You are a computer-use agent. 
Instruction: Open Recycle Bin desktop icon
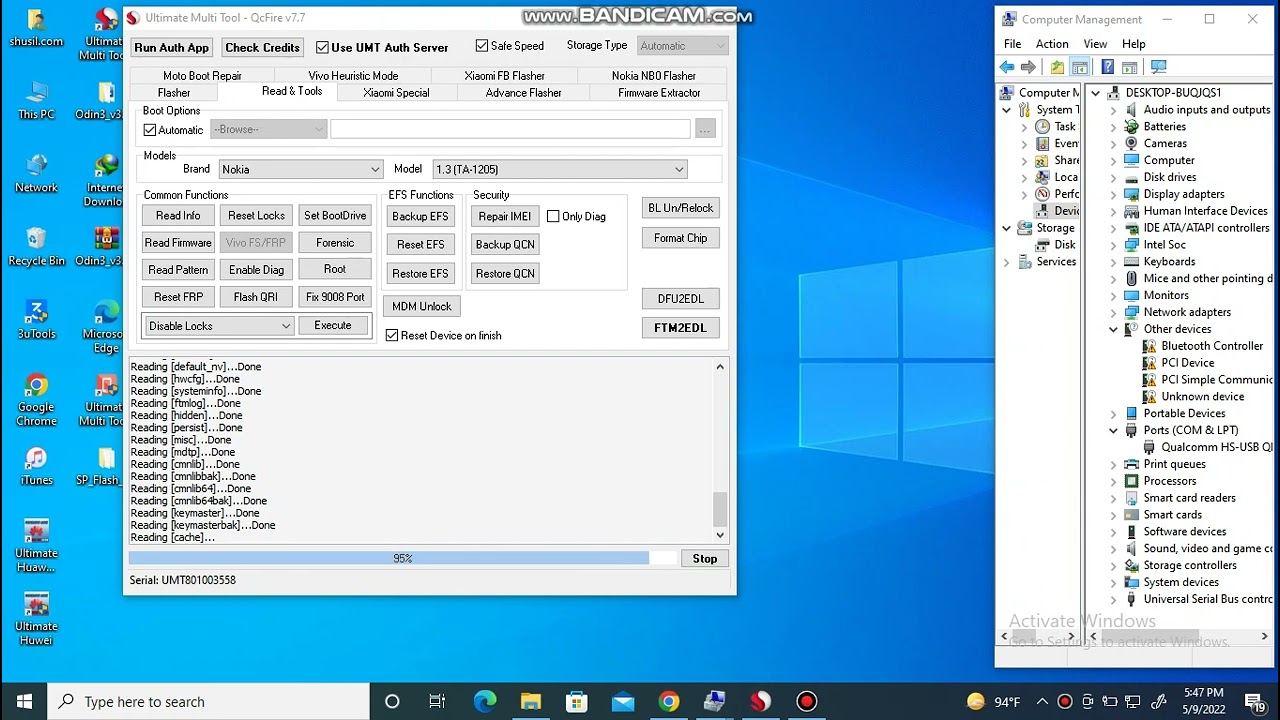point(36,246)
